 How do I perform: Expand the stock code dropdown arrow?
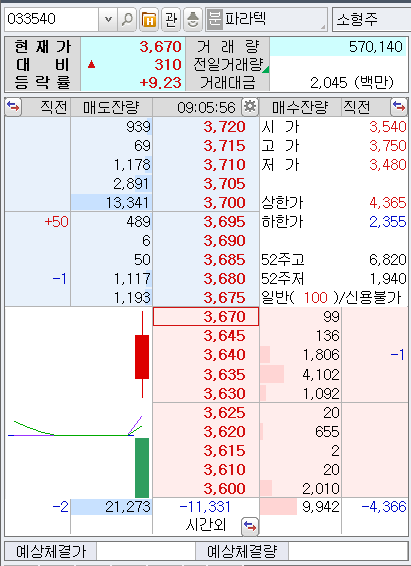pos(108,19)
